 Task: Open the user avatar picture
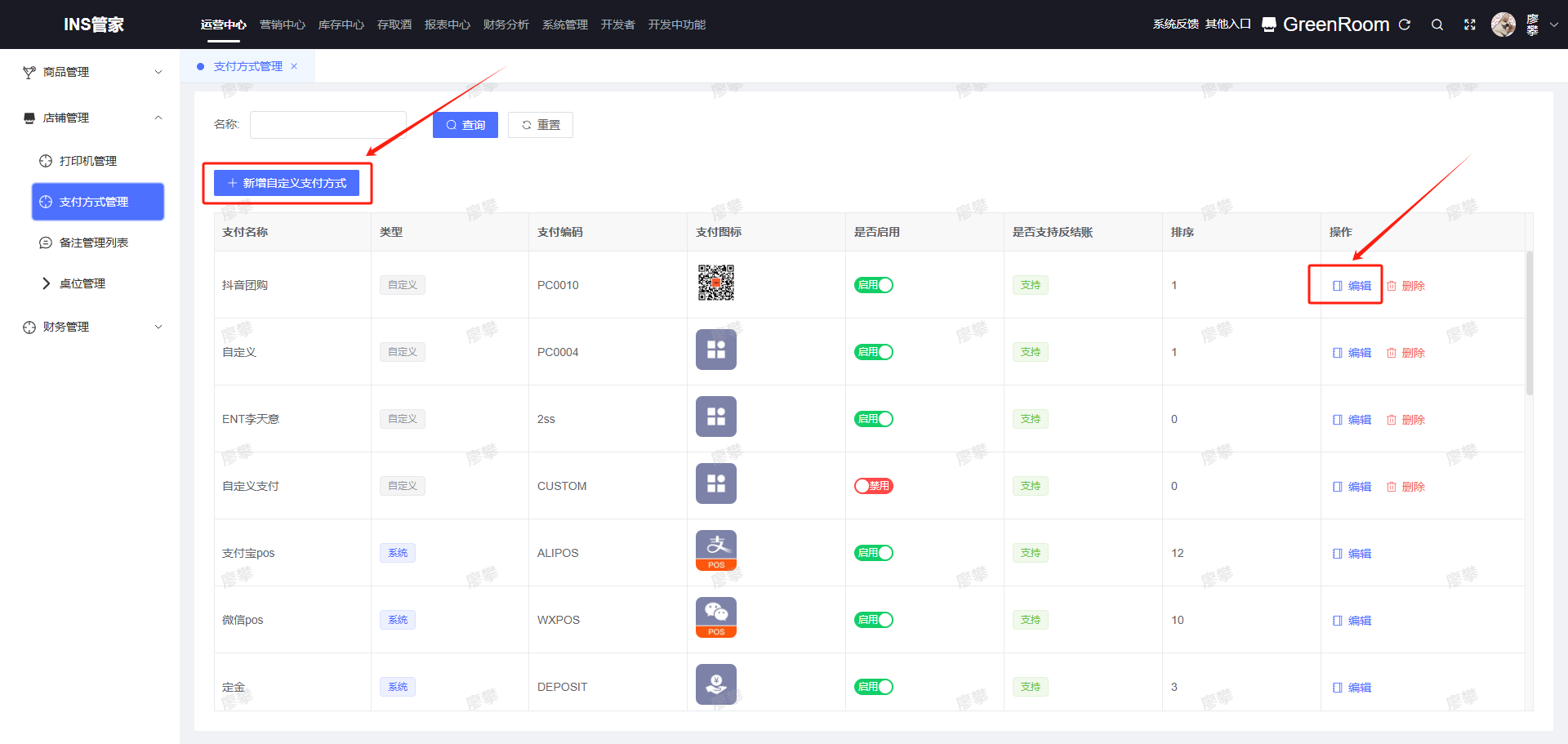point(1503,25)
